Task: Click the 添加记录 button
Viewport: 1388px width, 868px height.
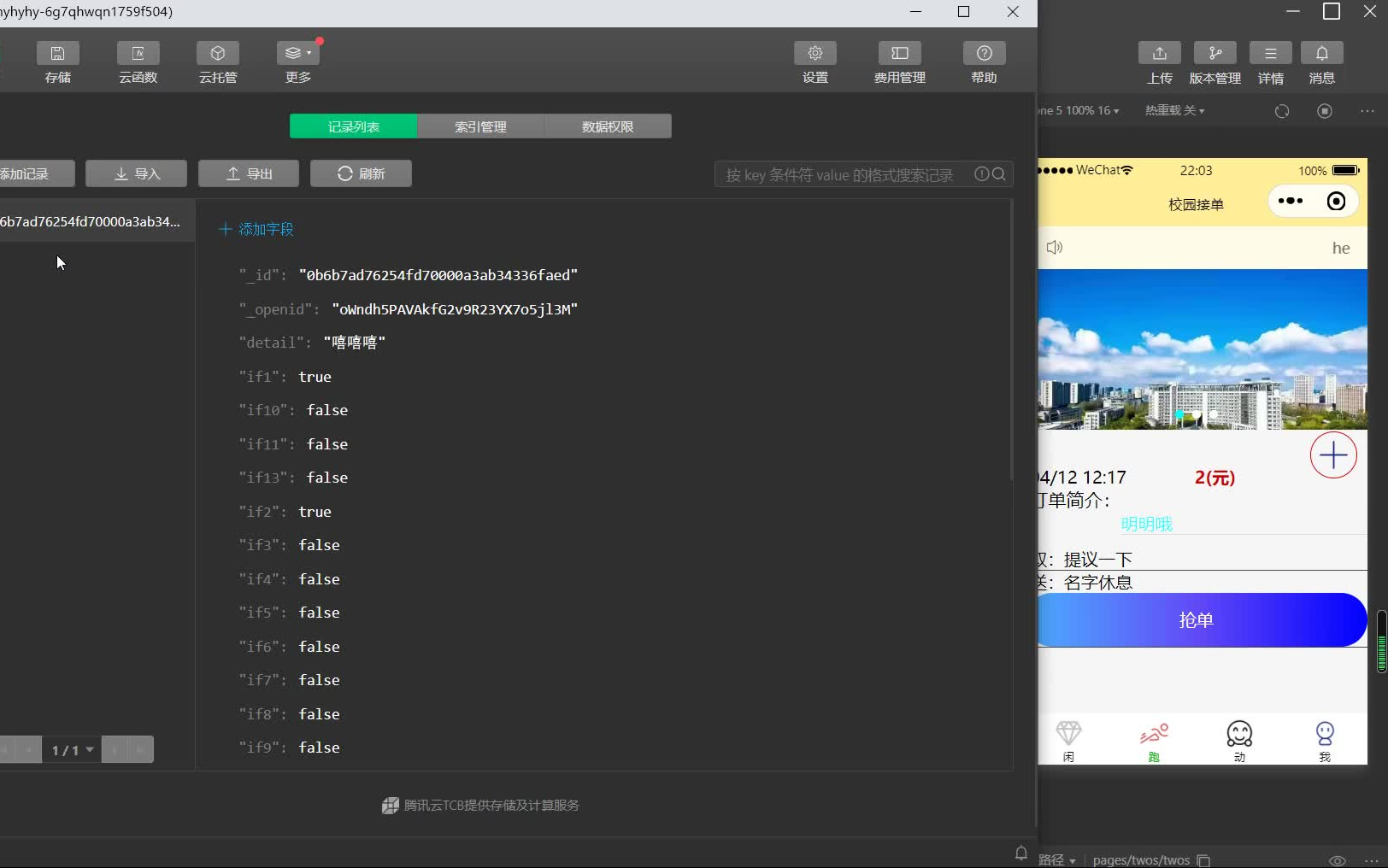Action: coord(37,173)
